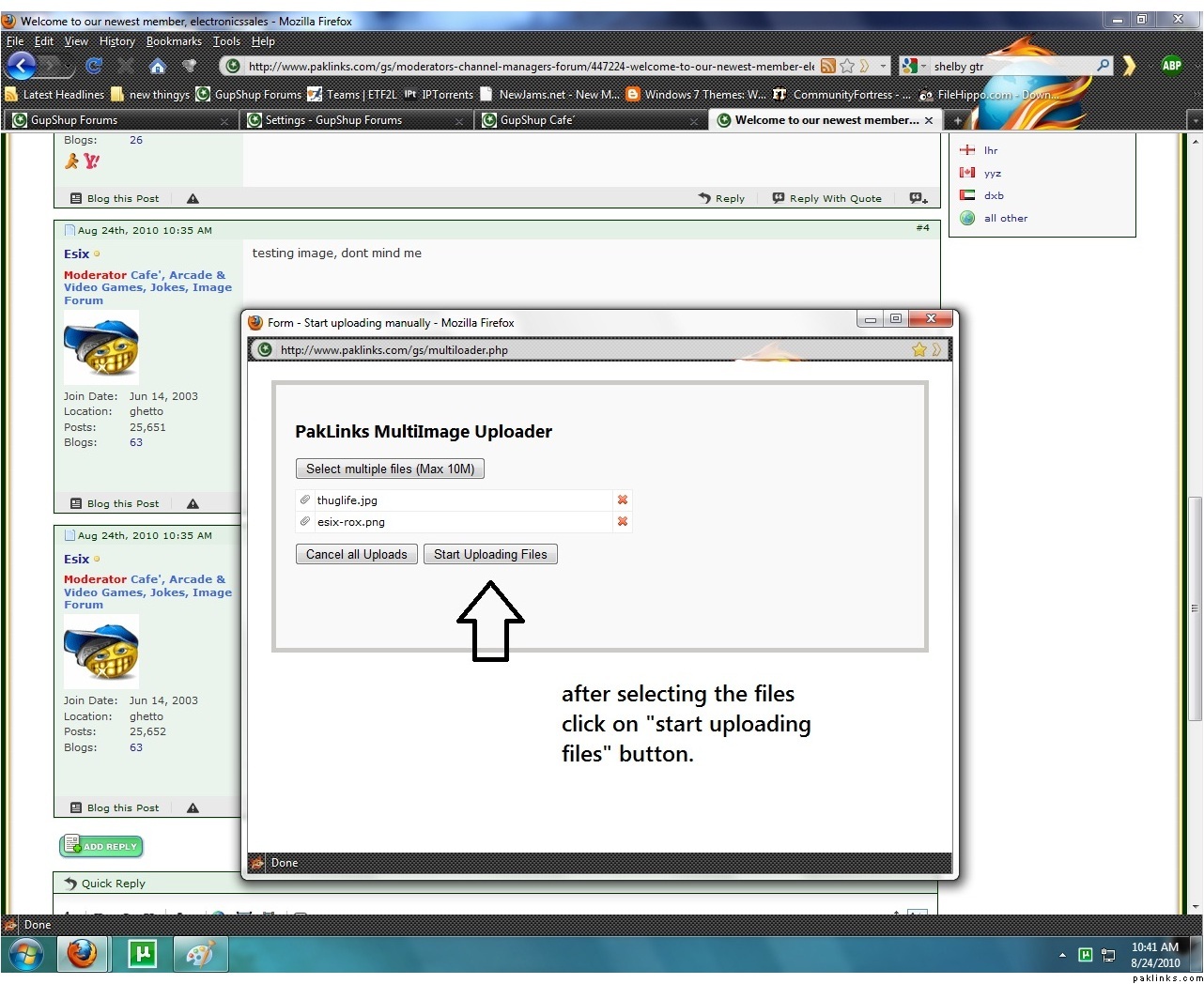Bookmark the uploader popup page with star
1204x984 pixels.
tap(918, 349)
